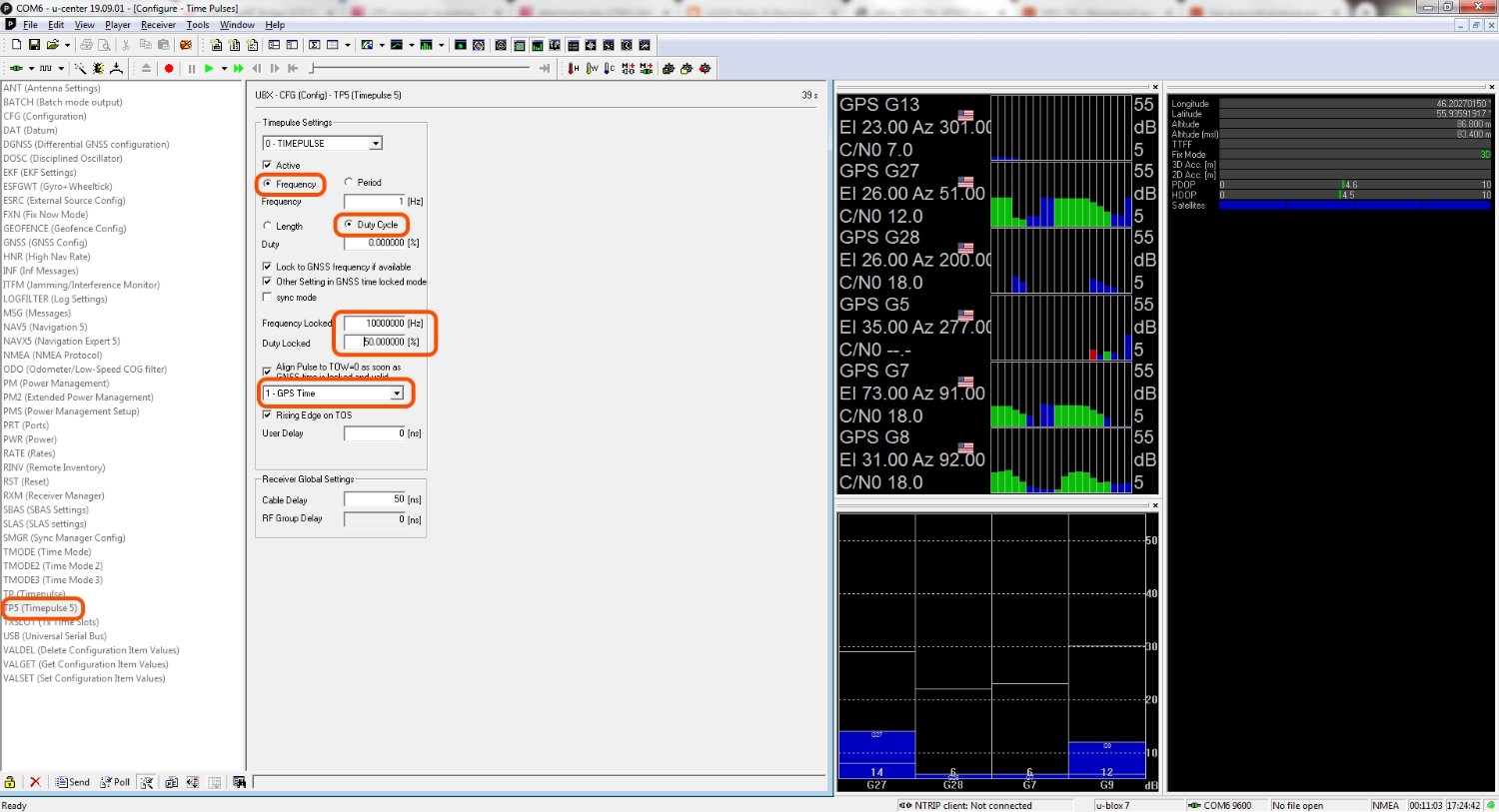Screen dimensions: 1499x812
Task: Click the red gear icon in toolbar
Action: pos(705,69)
